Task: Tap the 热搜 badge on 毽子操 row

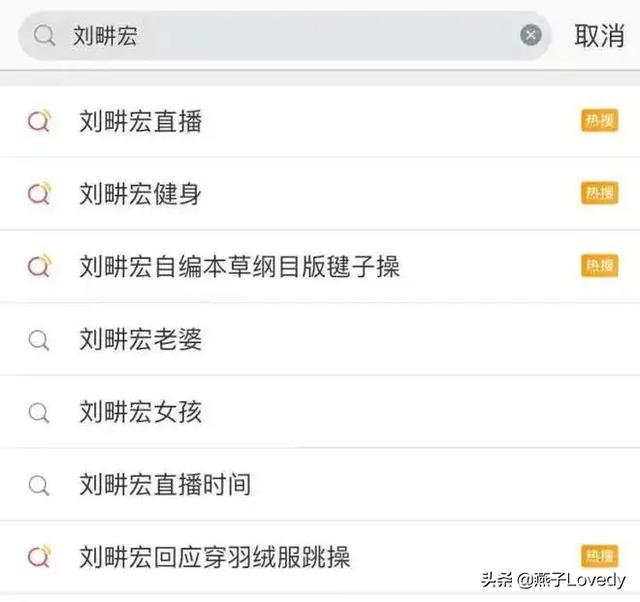Action: click(600, 266)
